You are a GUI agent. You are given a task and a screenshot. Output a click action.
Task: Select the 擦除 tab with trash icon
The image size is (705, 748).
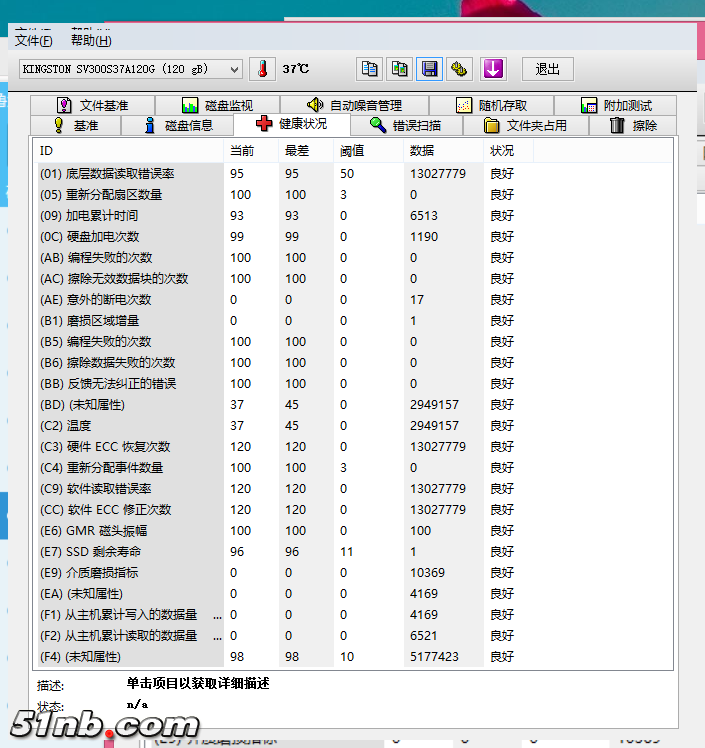(x=632, y=125)
